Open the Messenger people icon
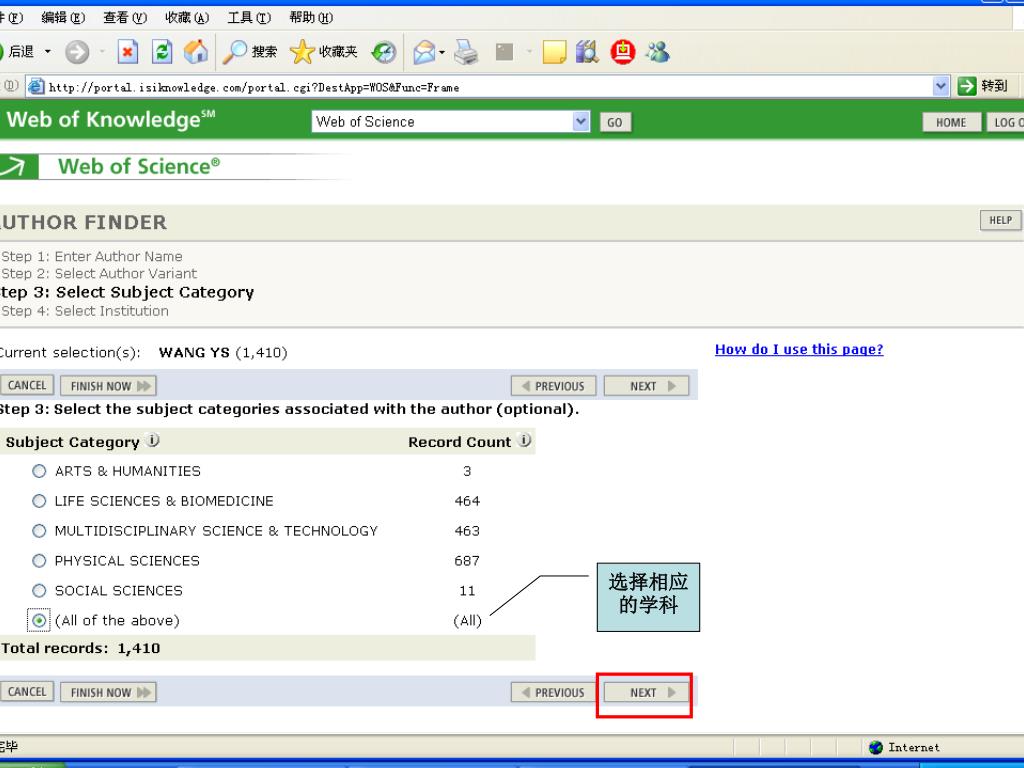Image resolution: width=1024 pixels, height=768 pixels. (x=658, y=52)
